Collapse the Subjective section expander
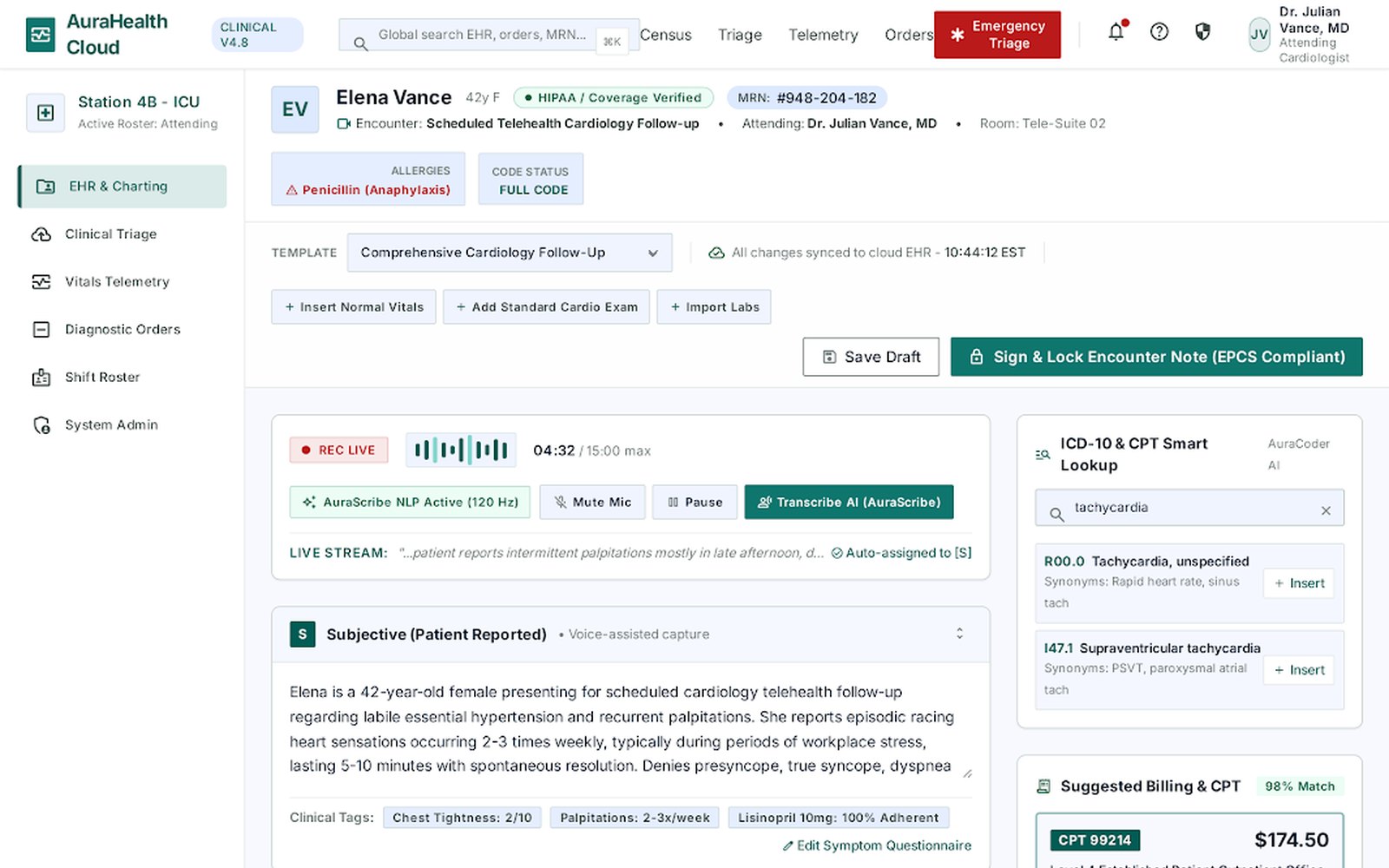The height and width of the screenshot is (868, 1389). (959, 634)
